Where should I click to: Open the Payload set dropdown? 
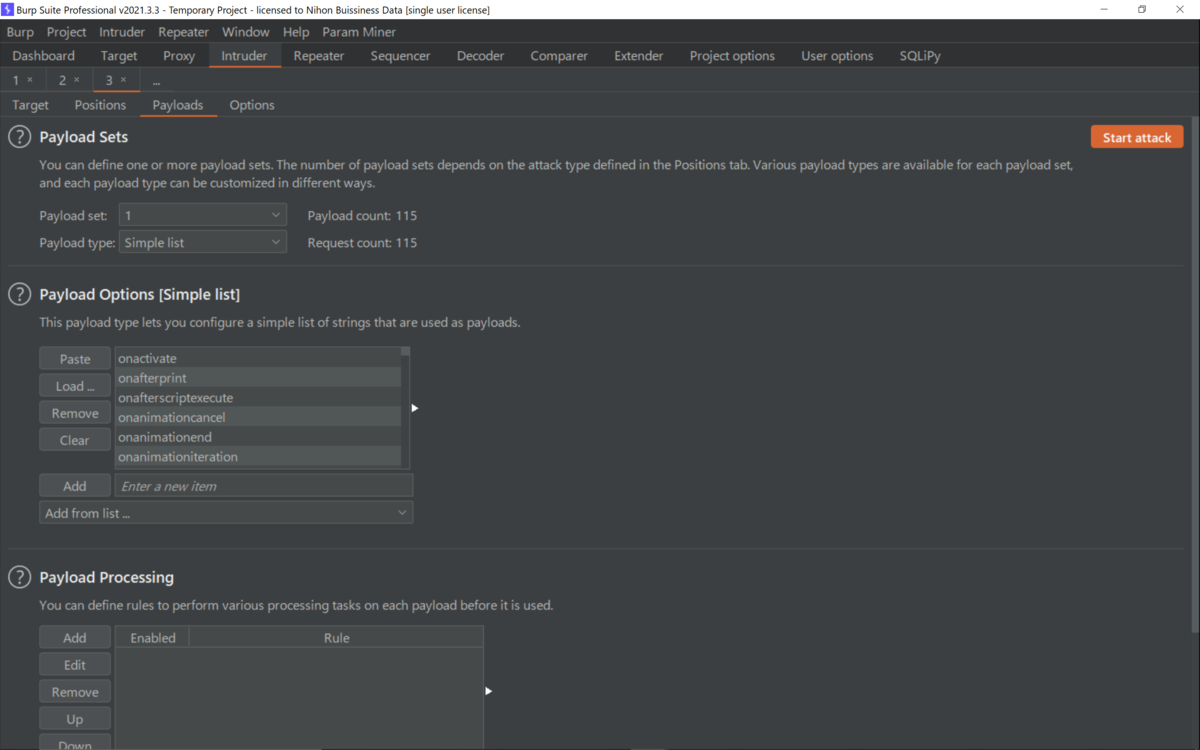(203, 215)
